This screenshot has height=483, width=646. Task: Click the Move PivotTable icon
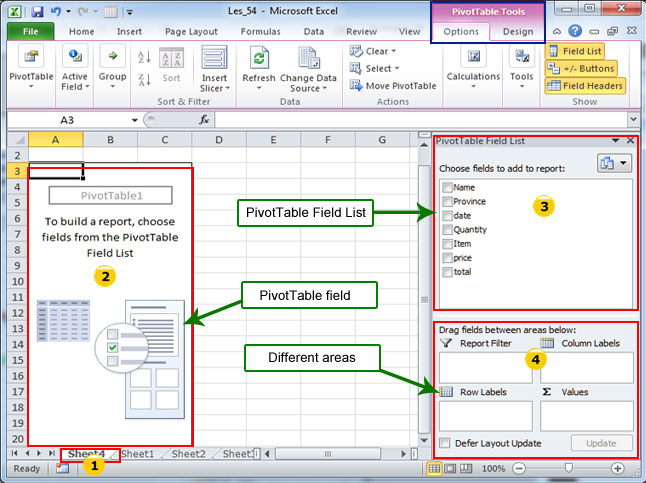tap(358, 86)
